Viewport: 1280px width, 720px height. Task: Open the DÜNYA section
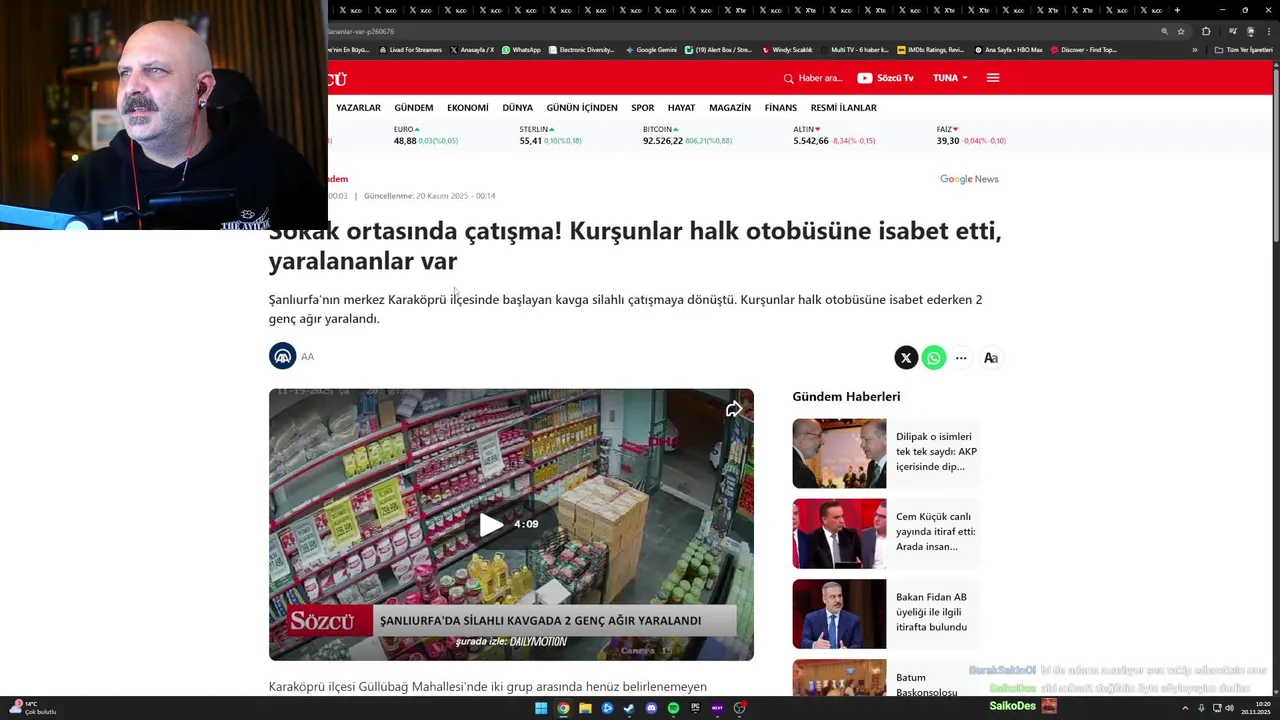point(517,108)
